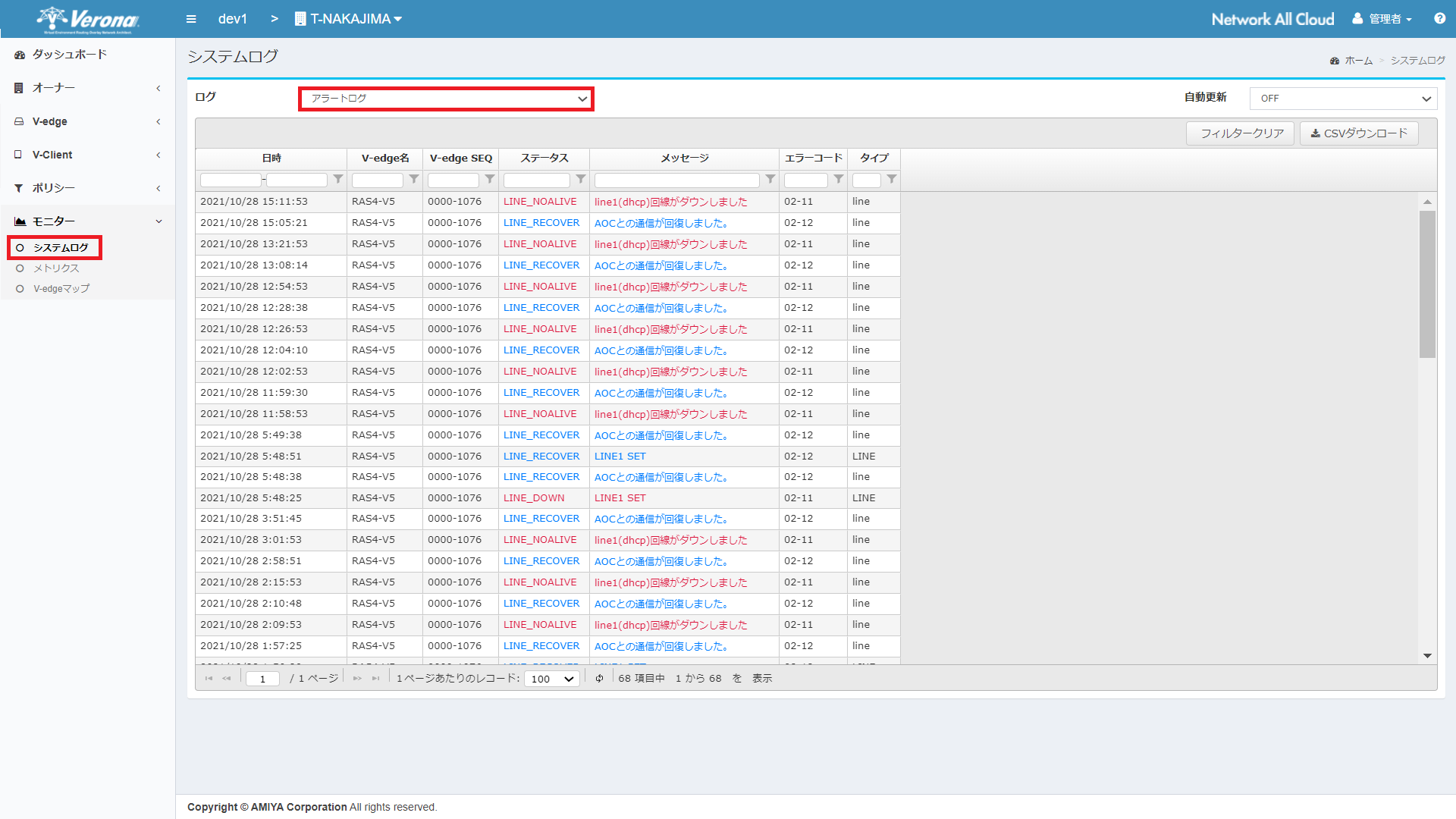
Task: Click the メッセージ column filter icon
Action: pyautogui.click(x=770, y=180)
